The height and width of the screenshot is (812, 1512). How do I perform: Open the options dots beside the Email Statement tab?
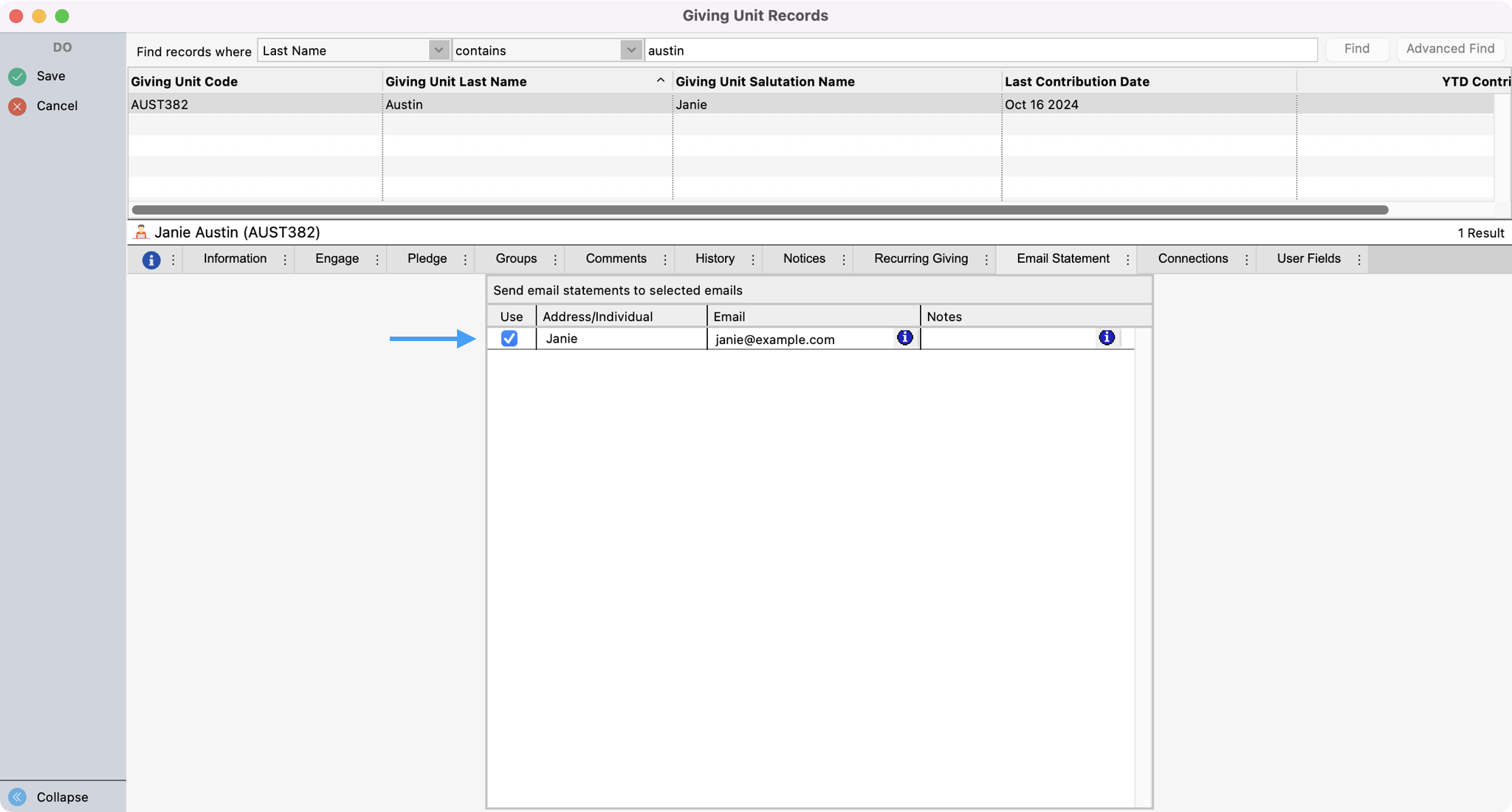point(1127,260)
